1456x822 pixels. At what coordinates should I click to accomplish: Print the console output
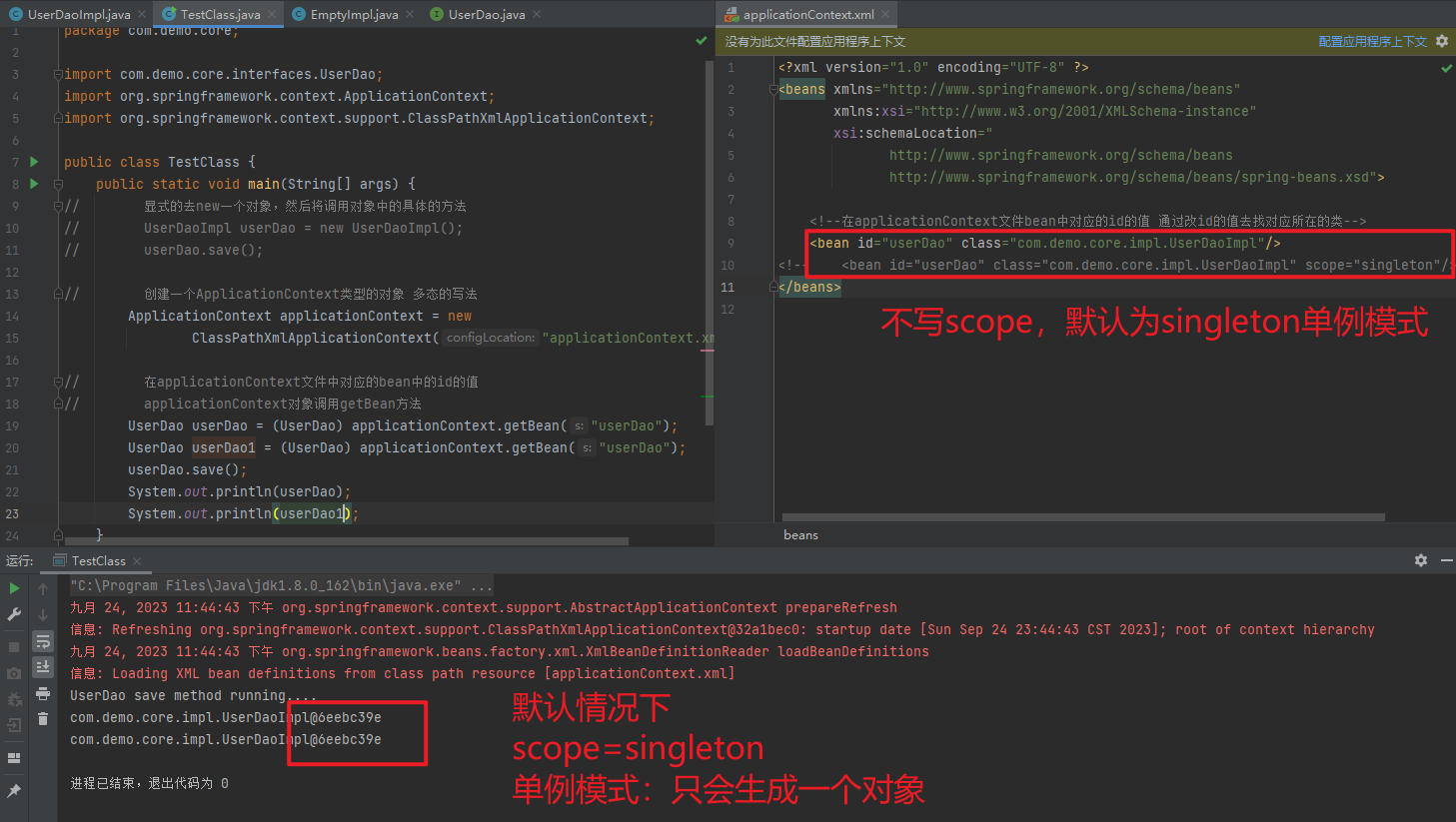coord(43,693)
